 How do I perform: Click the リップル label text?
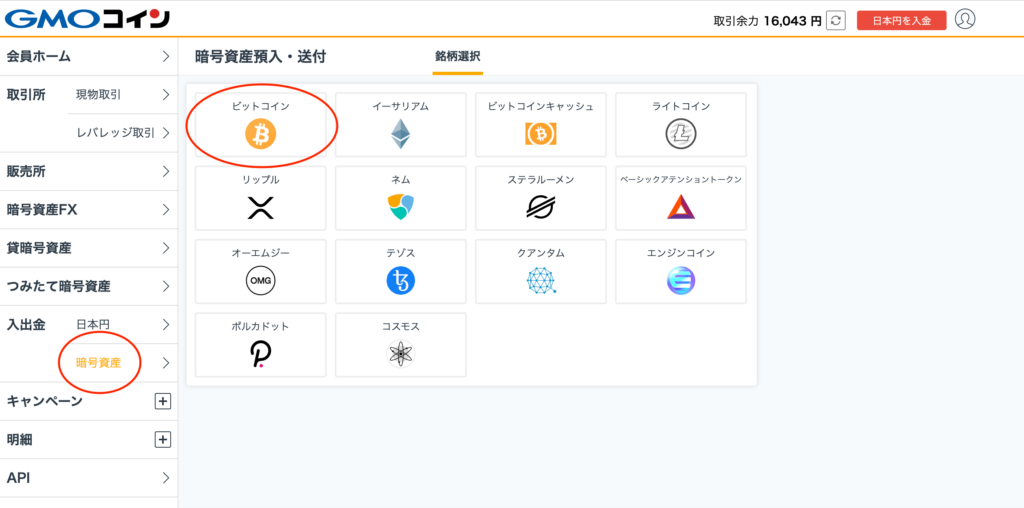click(261, 180)
